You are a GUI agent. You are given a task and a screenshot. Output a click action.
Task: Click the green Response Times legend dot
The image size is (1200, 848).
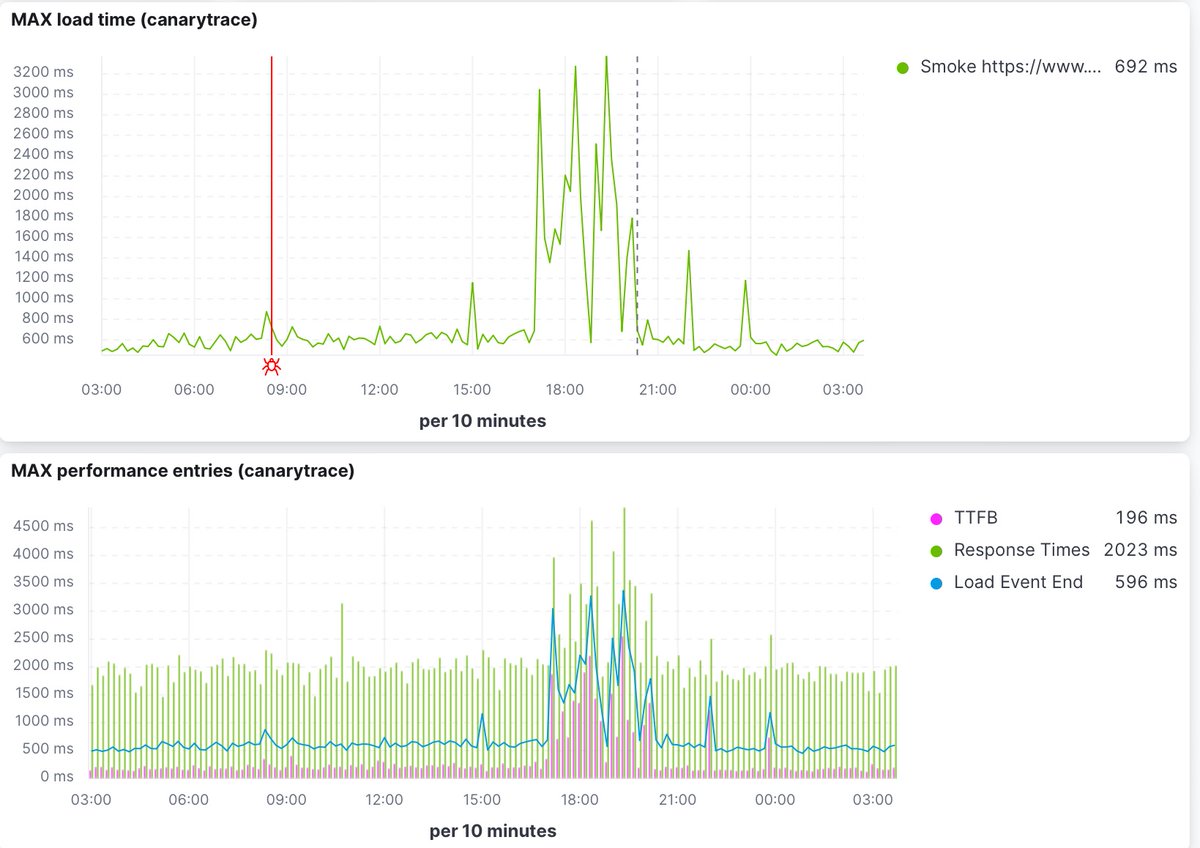pyautogui.click(x=936, y=550)
